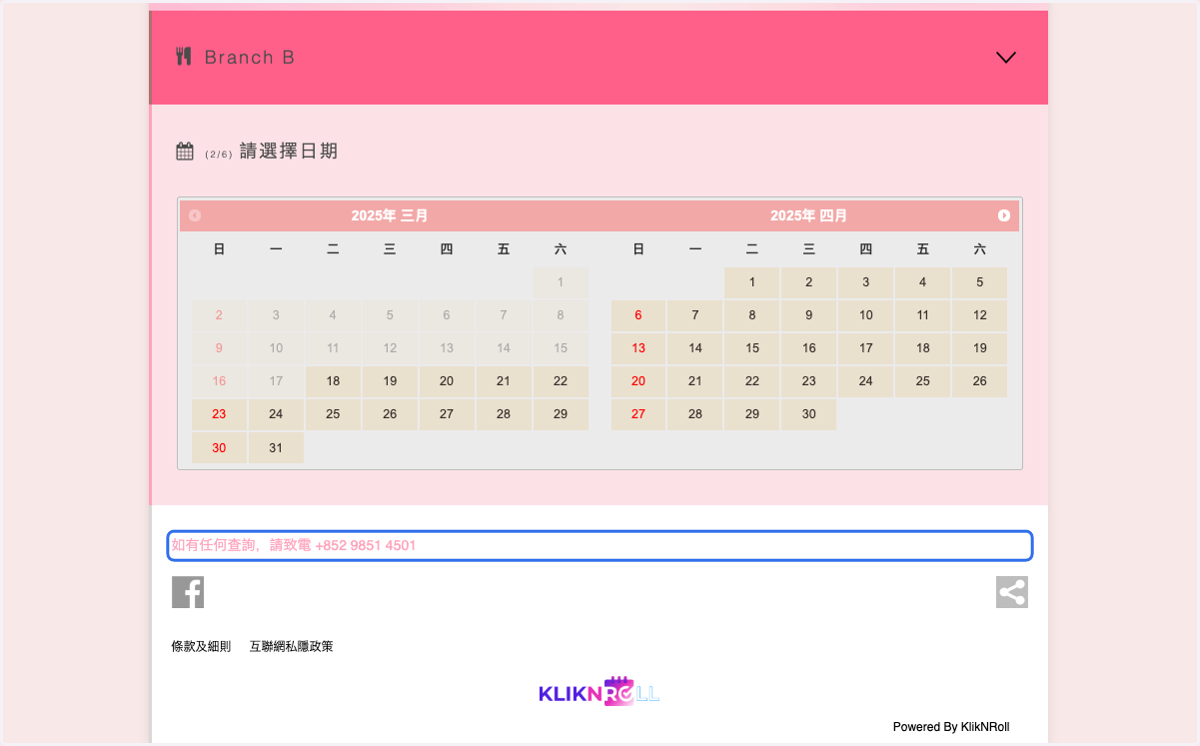The image size is (1200, 746).
Task: Pick March 29 date
Action: (x=560, y=414)
